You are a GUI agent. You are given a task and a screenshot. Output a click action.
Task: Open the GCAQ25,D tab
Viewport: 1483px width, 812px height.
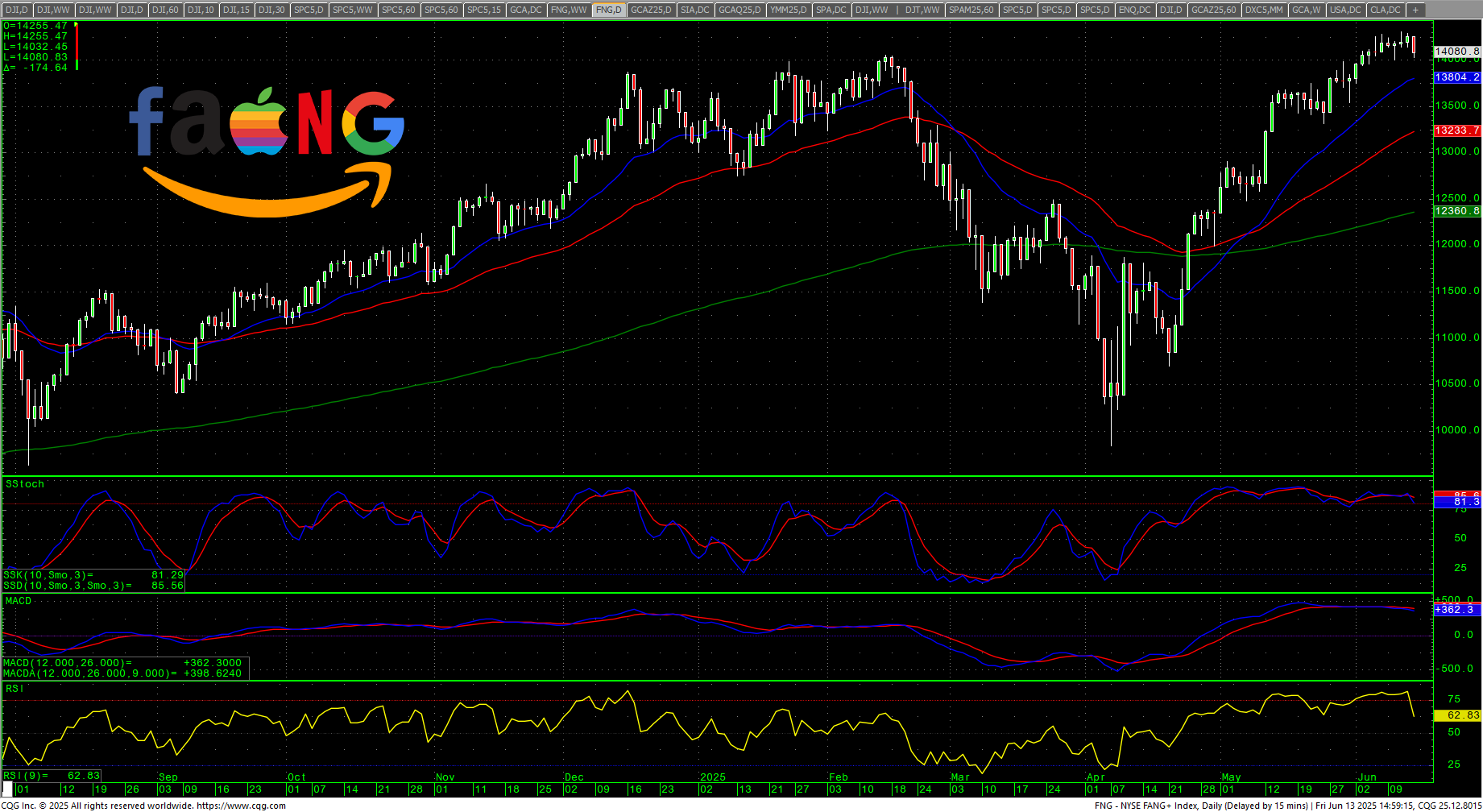tap(739, 10)
